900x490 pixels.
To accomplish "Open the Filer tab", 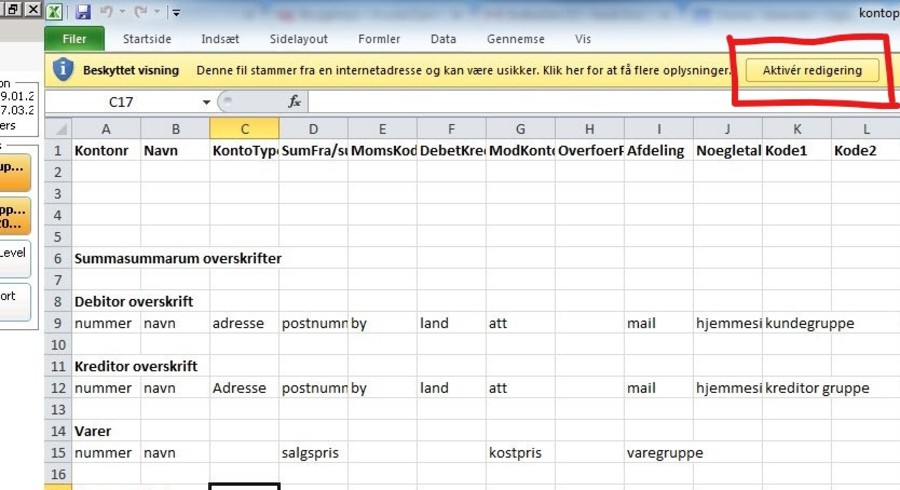I will [x=75, y=39].
